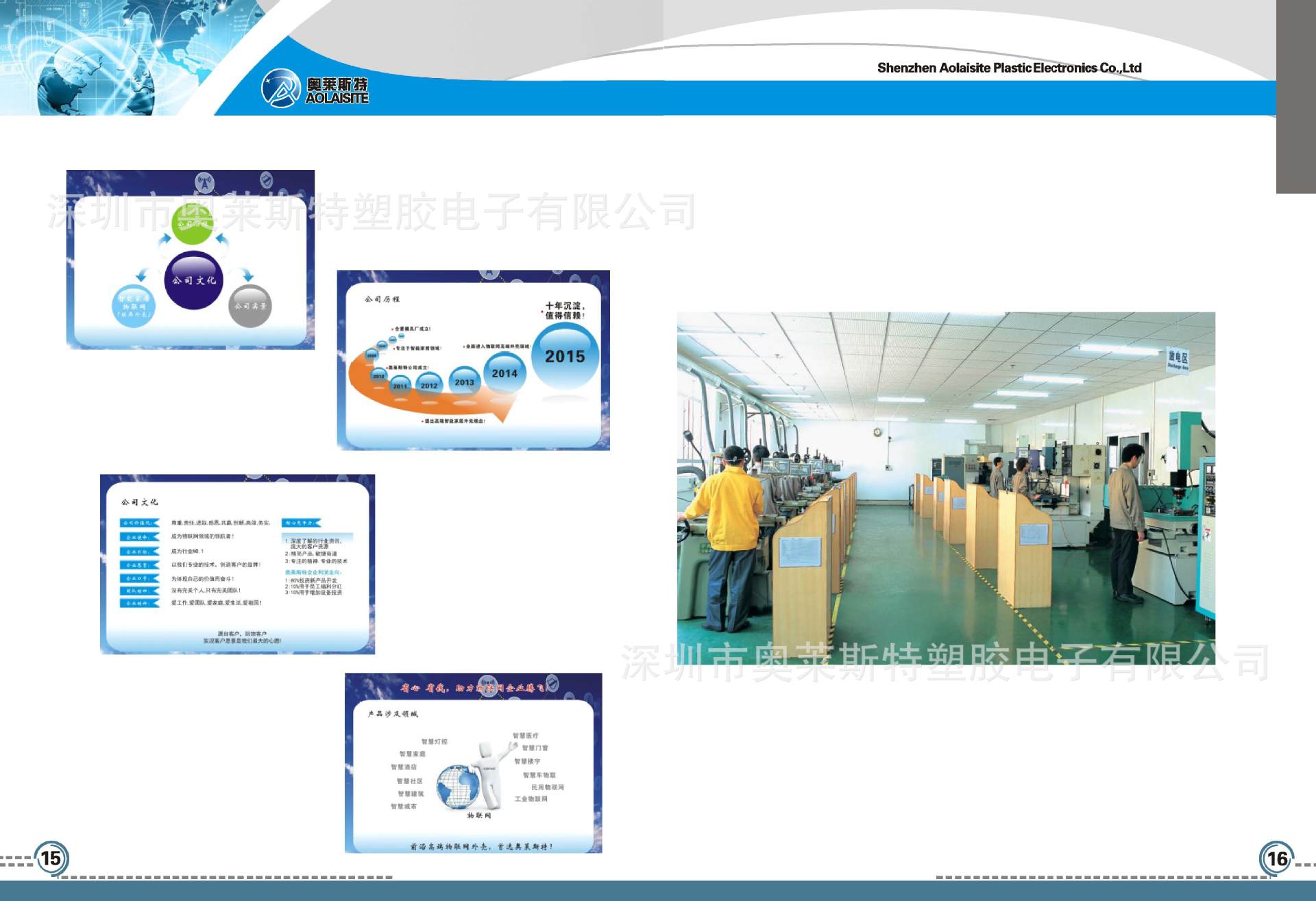Click the 2010 timeline bubble

tap(378, 376)
